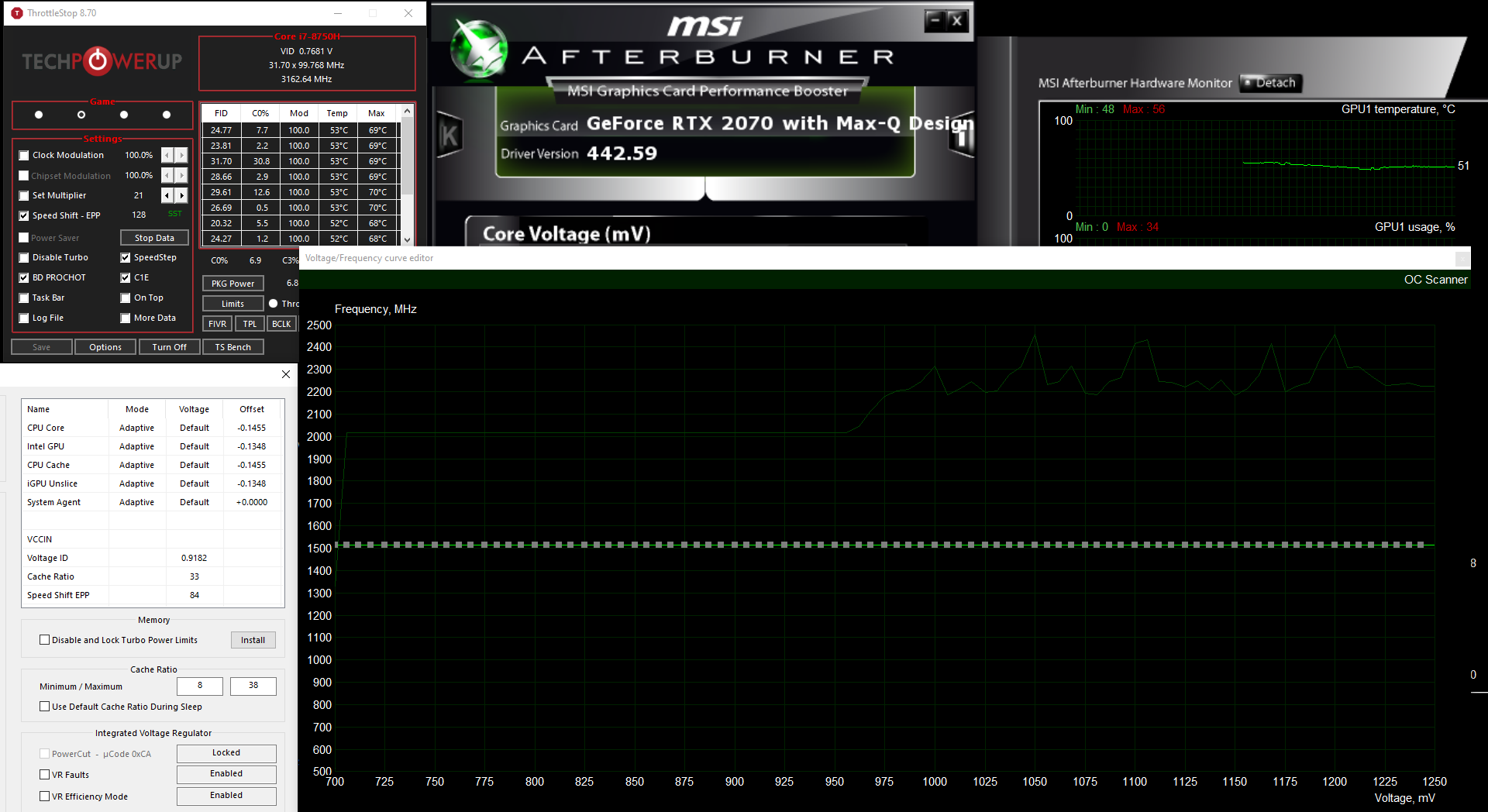Screen dimensions: 1488x812
Task: Open the Limits window
Action: 232,304
